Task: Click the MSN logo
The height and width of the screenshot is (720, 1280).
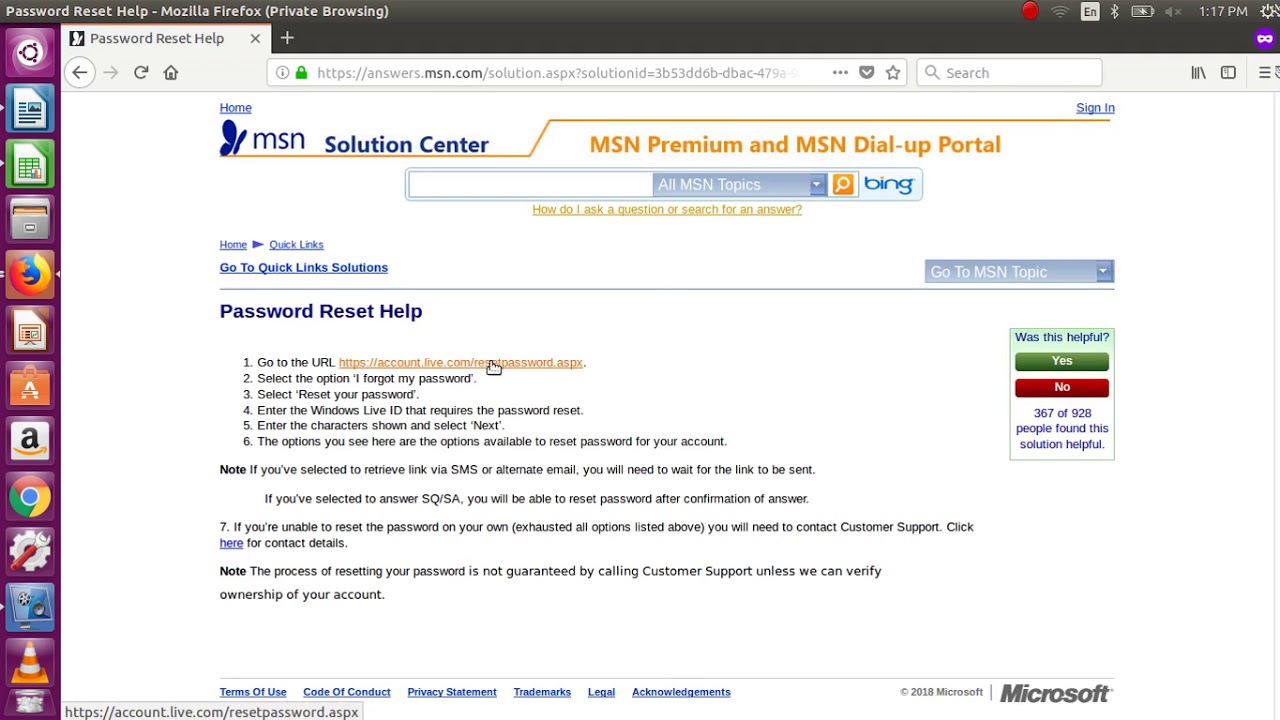Action: tap(262, 139)
